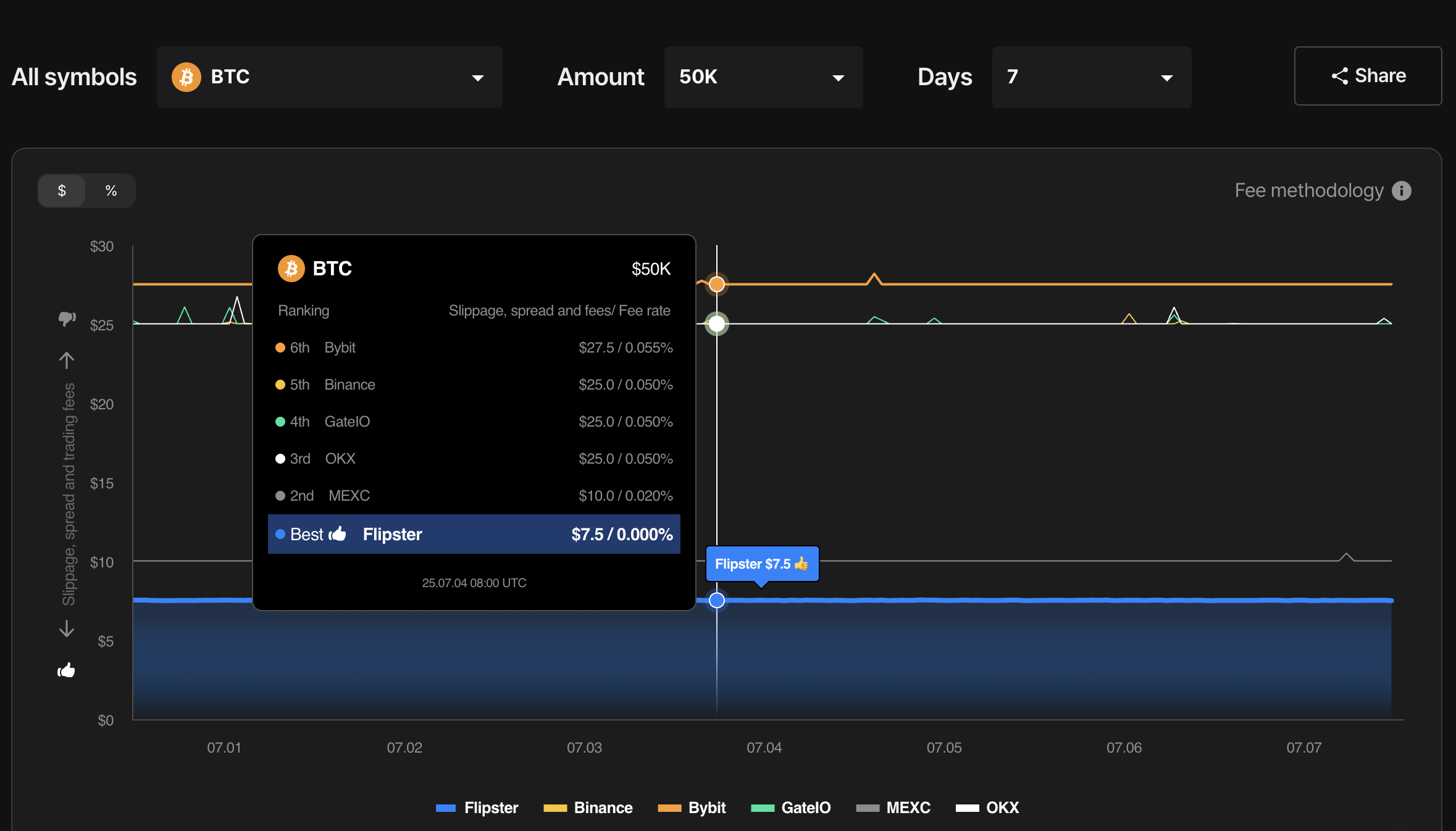Open the Fee methodology info icon
1456x831 pixels.
1402,190
